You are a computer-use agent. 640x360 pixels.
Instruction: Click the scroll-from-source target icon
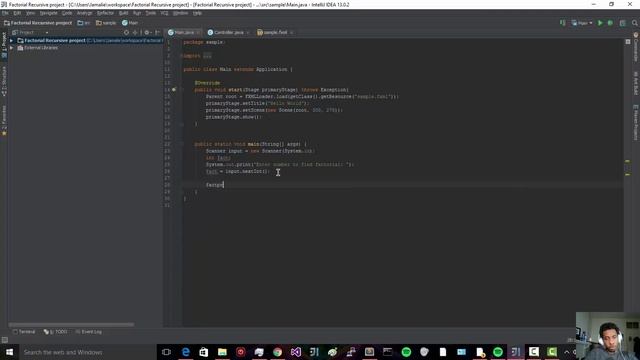click(126, 32)
